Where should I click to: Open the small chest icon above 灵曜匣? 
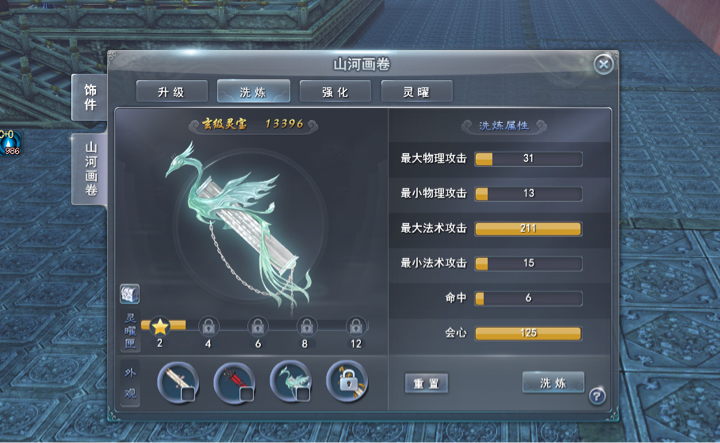coord(130,294)
